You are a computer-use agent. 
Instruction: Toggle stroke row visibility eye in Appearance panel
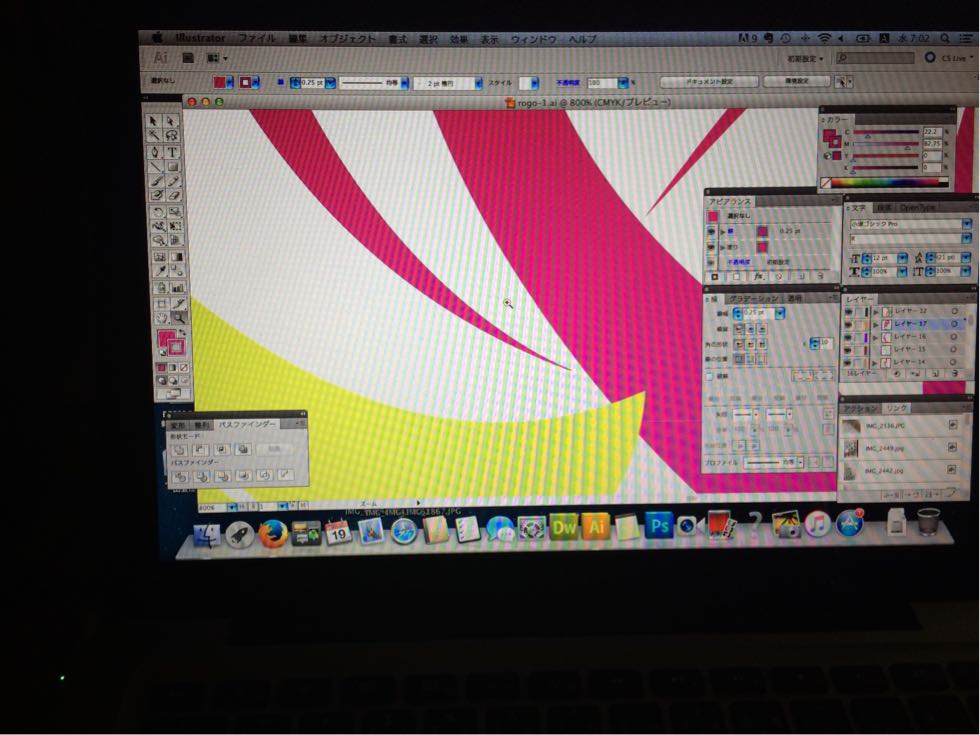point(712,231)
